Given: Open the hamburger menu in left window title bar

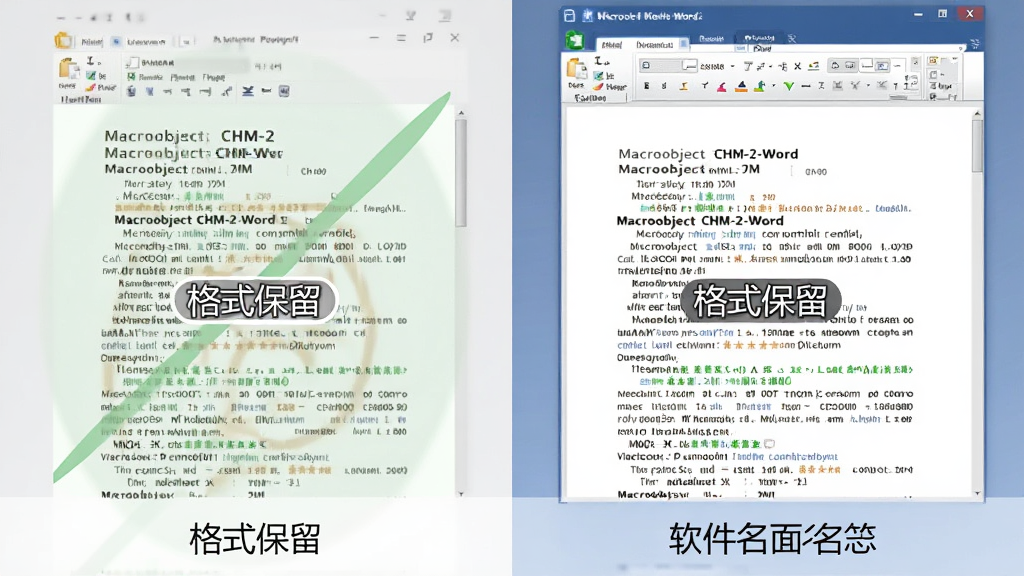Looking at the screenshot, I should click(x=401, y=38).
